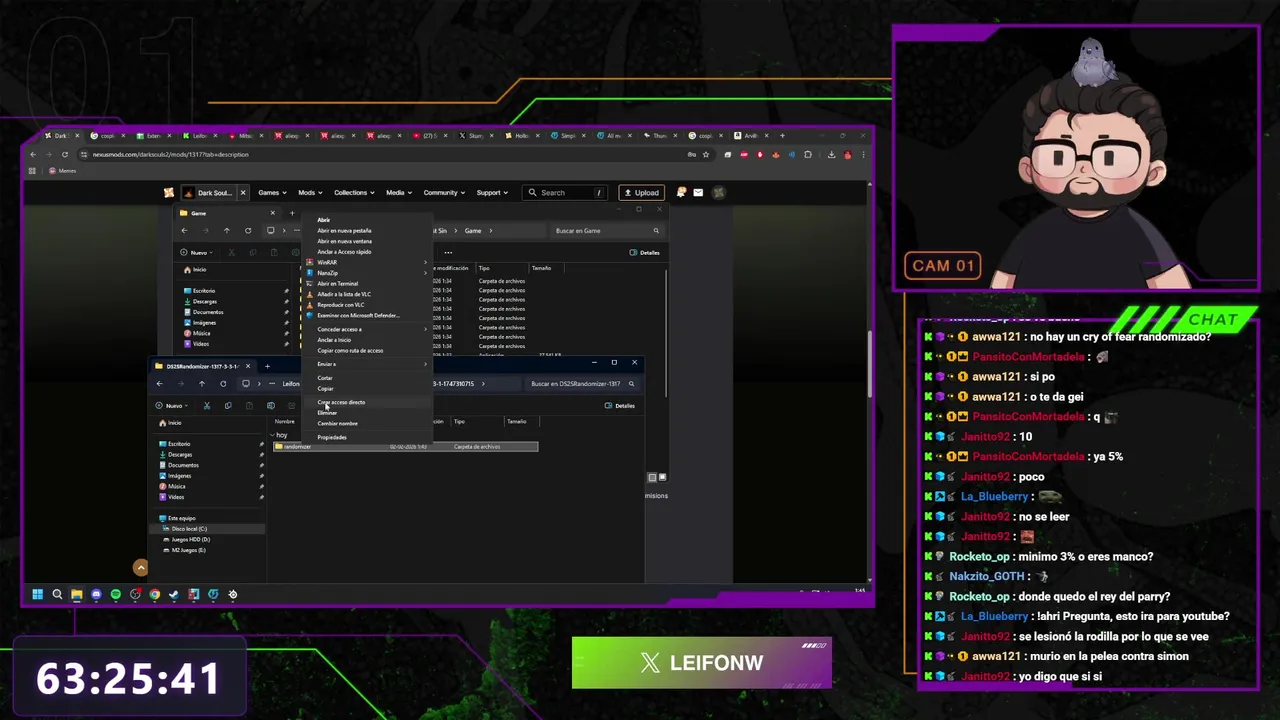This screenshot has height=720, width=1280.
Task: Click Copy icon in DS2SRandomizer window toolbar
Action: click(228, 405)
